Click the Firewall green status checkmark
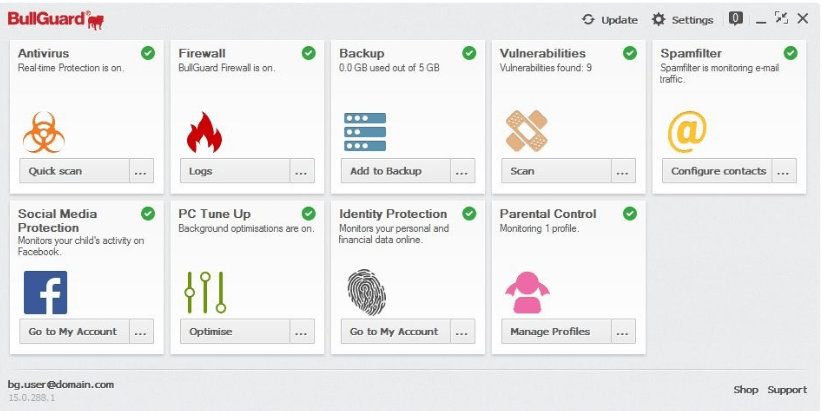Screen dimensions: 822x411 309,53
